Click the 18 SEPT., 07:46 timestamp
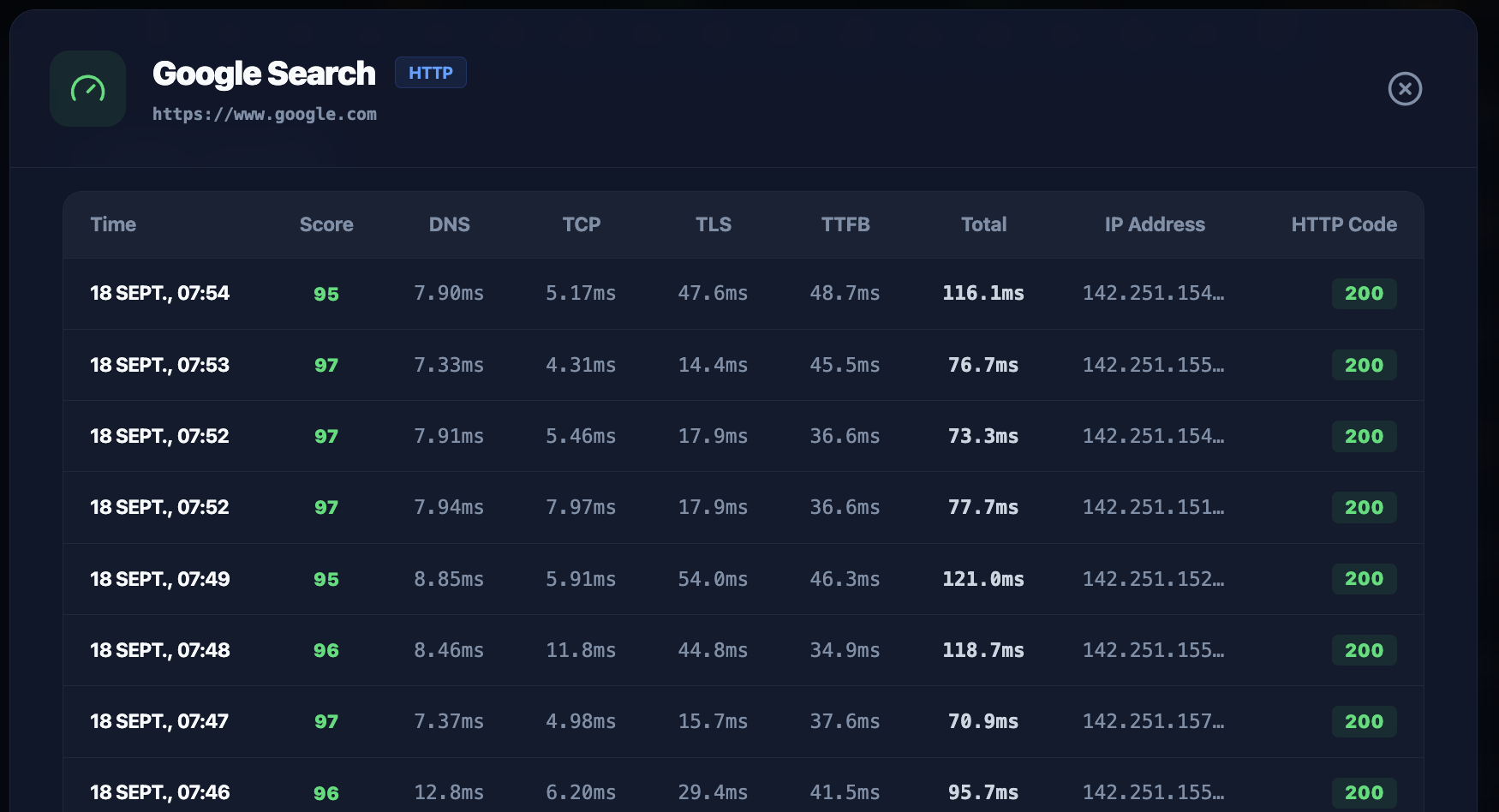 pos(160,792)
